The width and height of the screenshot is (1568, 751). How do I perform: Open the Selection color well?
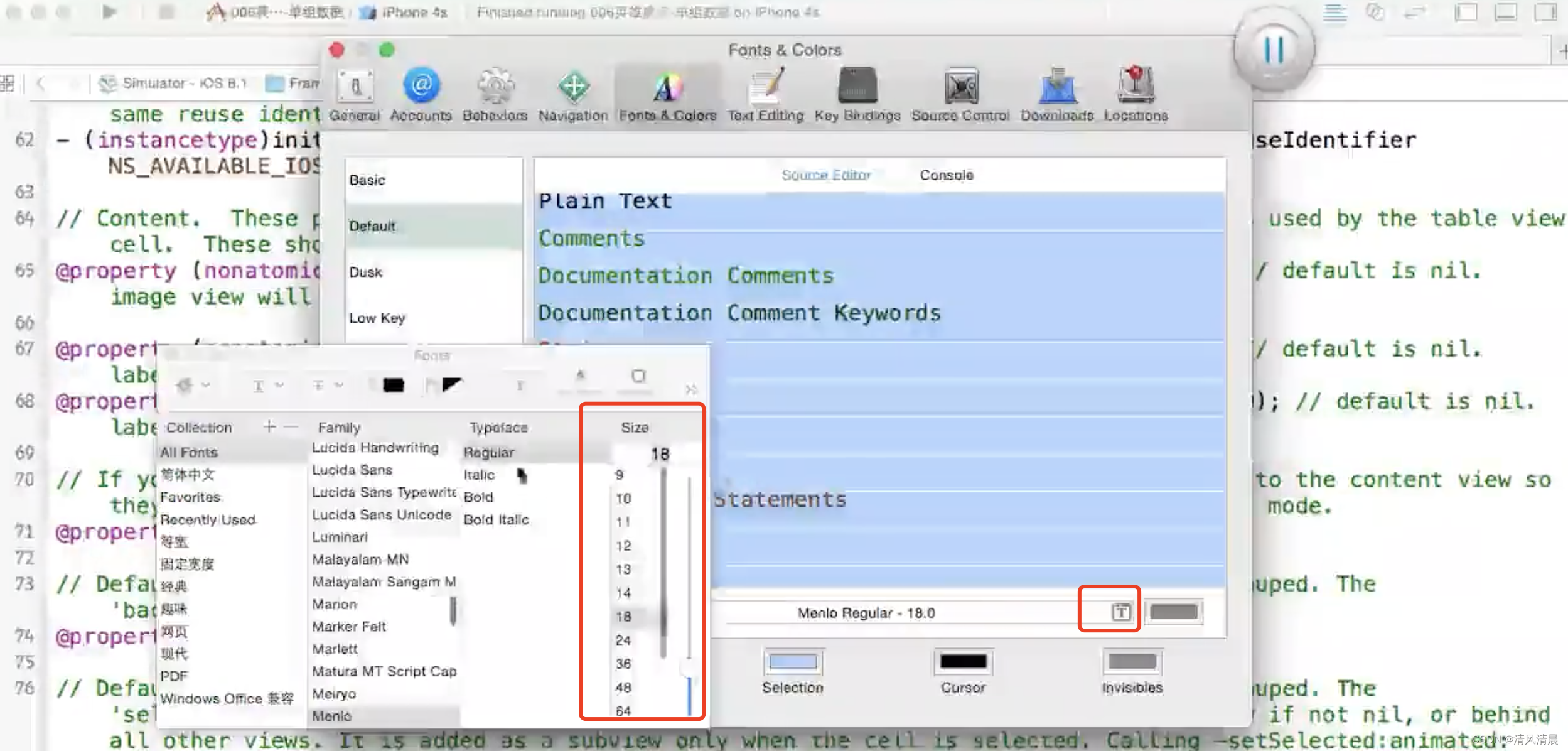coord(793,662)
